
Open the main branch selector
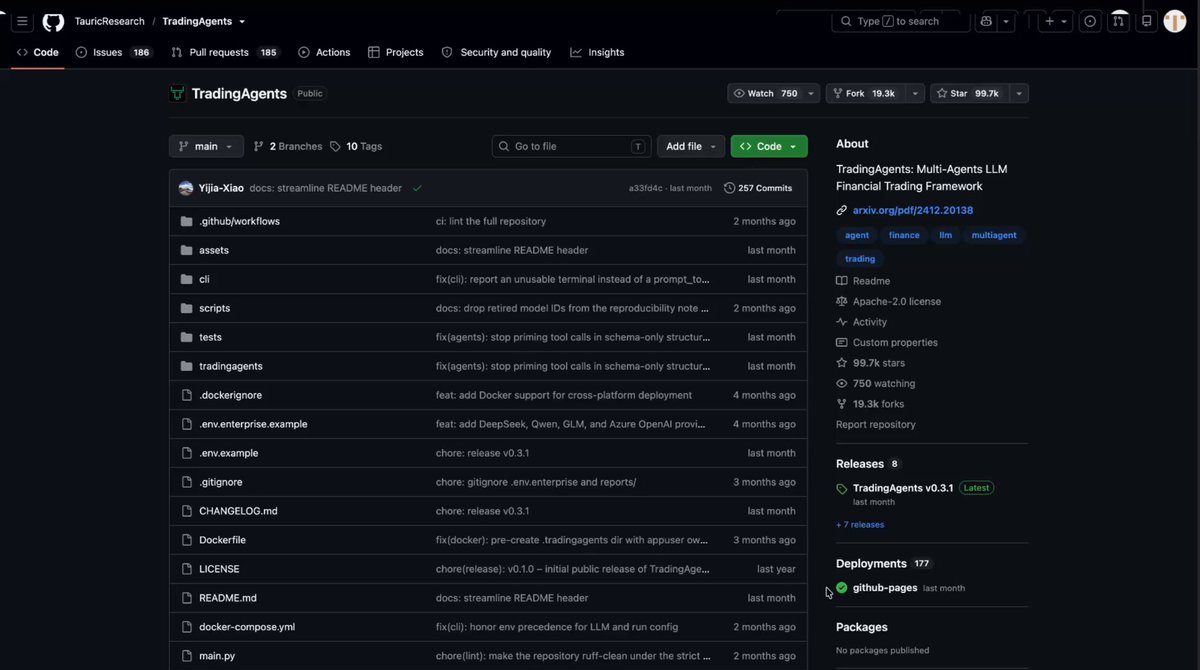pyautogui.click(x=206, y=146)
